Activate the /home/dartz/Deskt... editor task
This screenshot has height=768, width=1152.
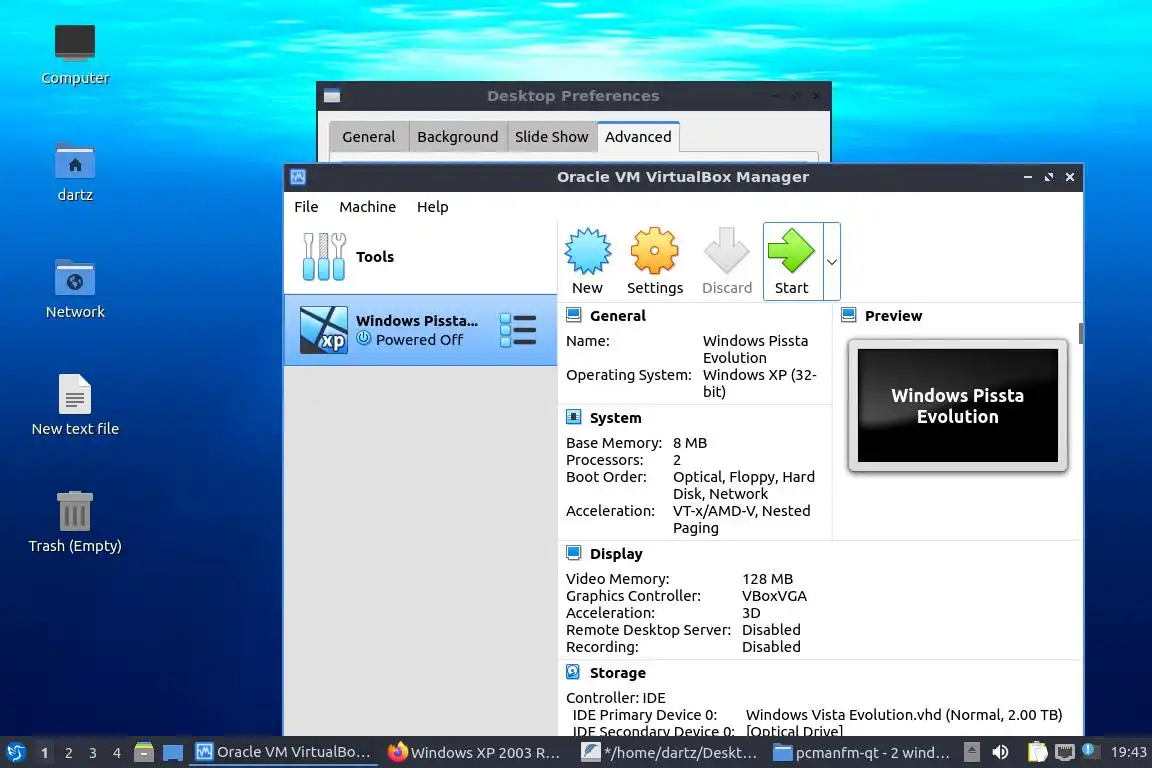pos(669,753)
